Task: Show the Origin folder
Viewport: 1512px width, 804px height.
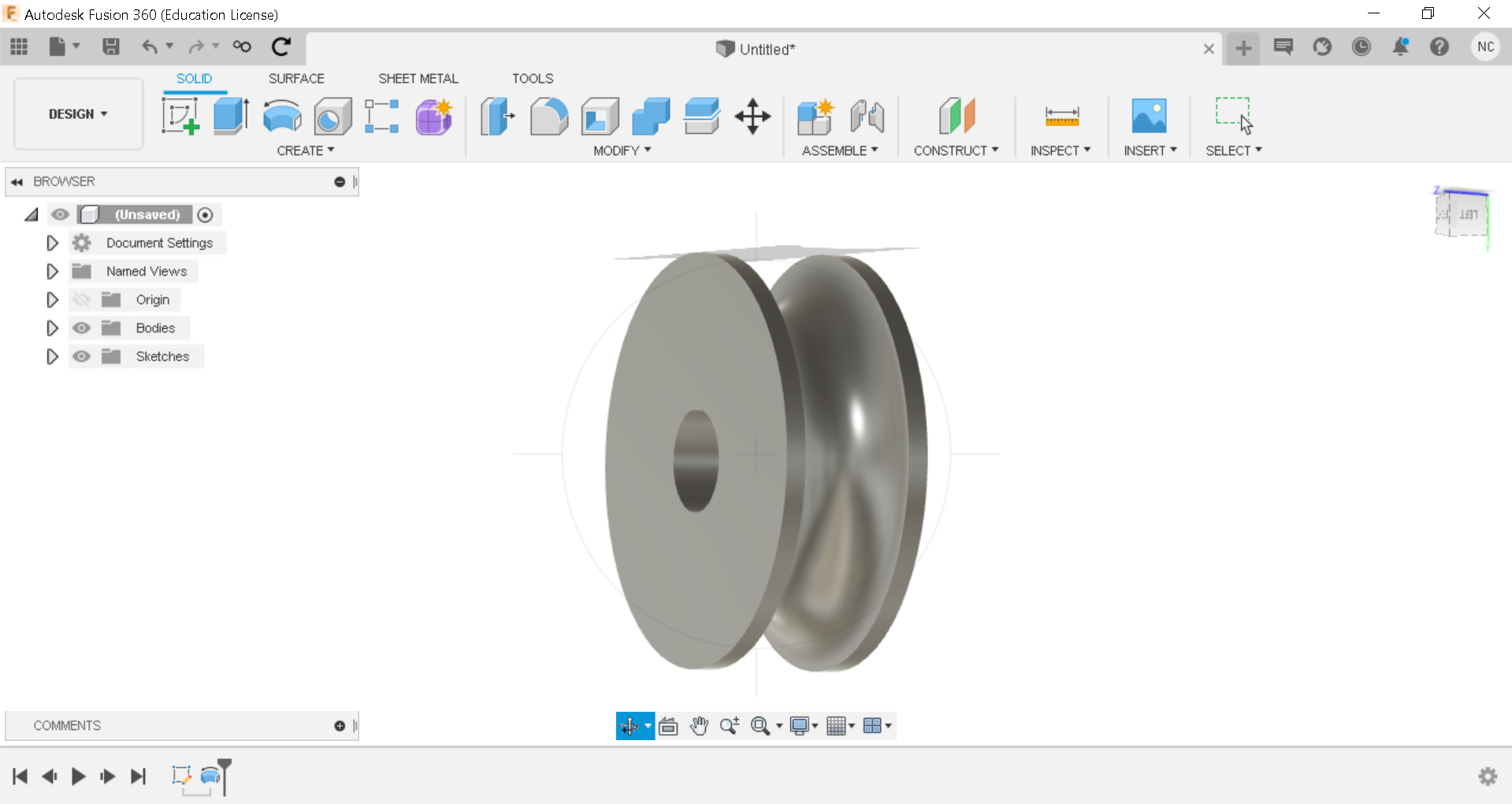Action: click(81, 300)
